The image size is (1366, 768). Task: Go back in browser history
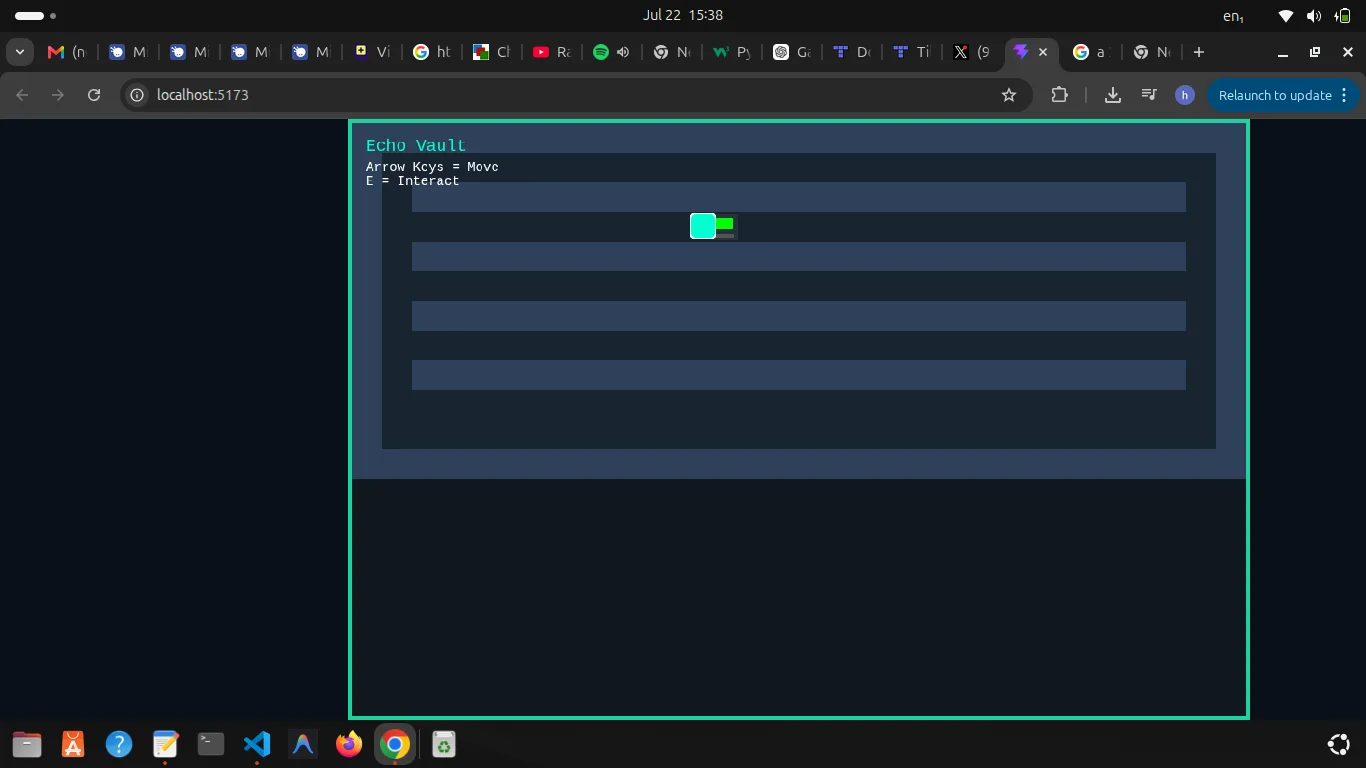(22, 95)
